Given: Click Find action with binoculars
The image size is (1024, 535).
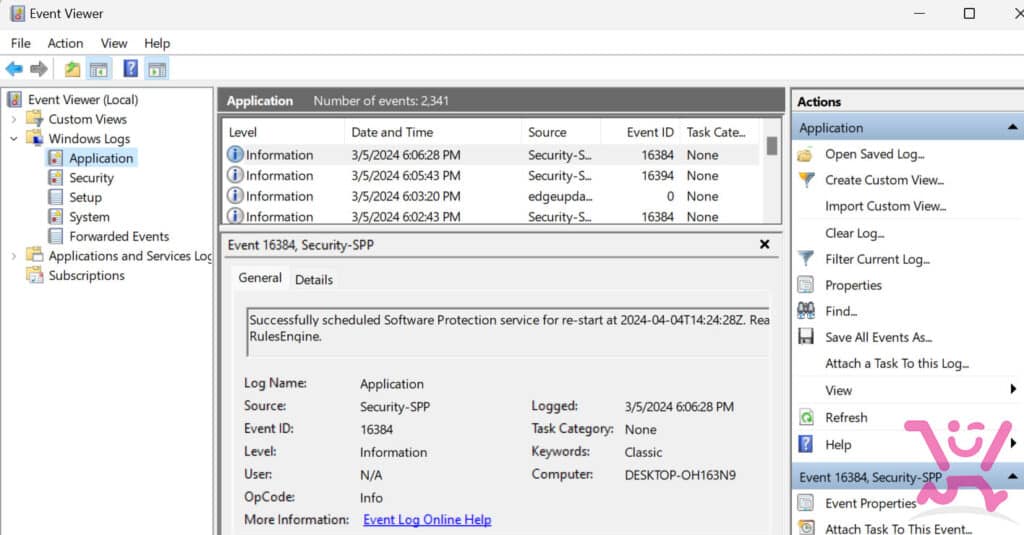Looking at the screenshot, I should point(840,312).
